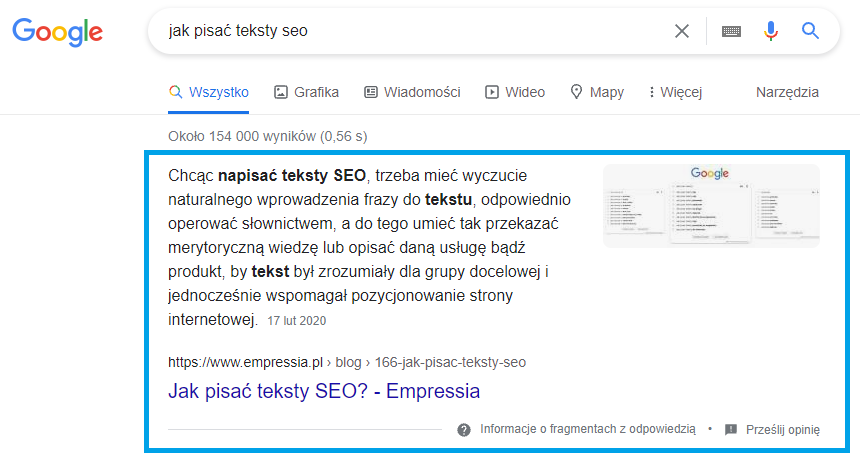860x472 pixels.
Task: Expand the Więcej menu
Action: (x=675, y=92)
